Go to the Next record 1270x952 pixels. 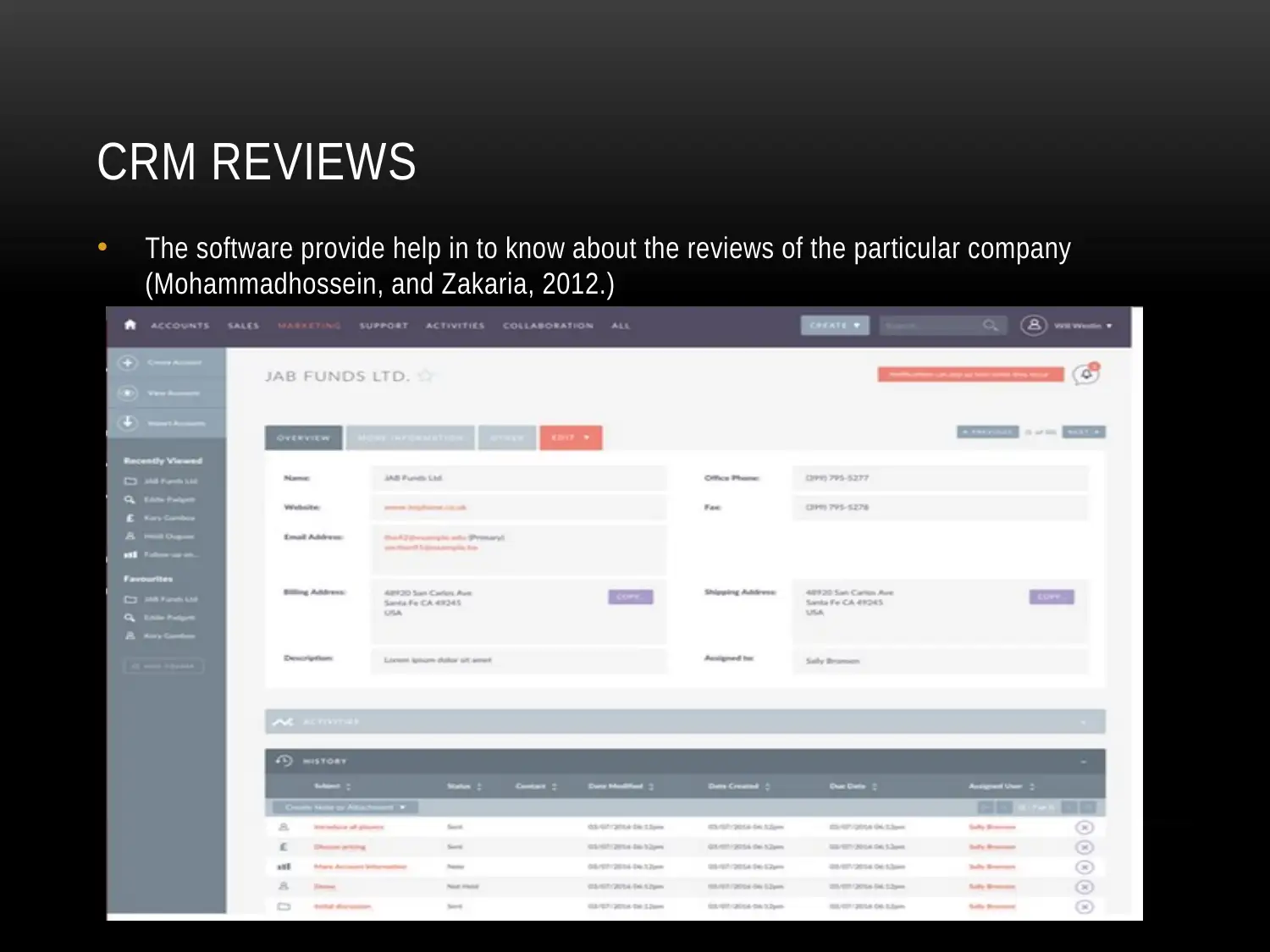point(1084,432)
